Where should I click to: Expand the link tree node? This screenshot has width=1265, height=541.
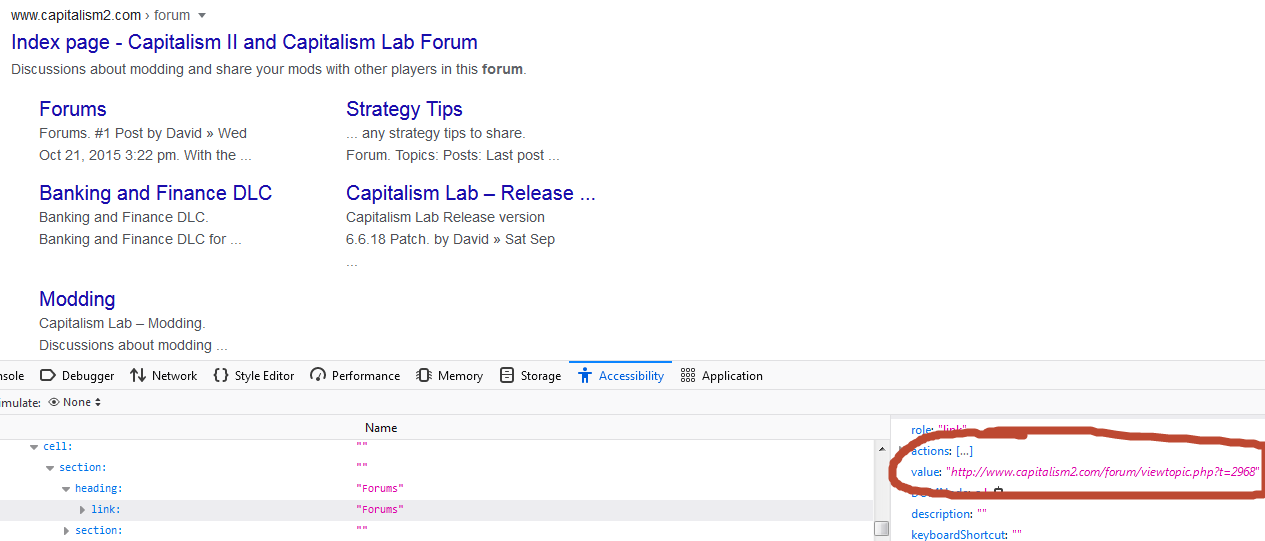tap(83, 510)
